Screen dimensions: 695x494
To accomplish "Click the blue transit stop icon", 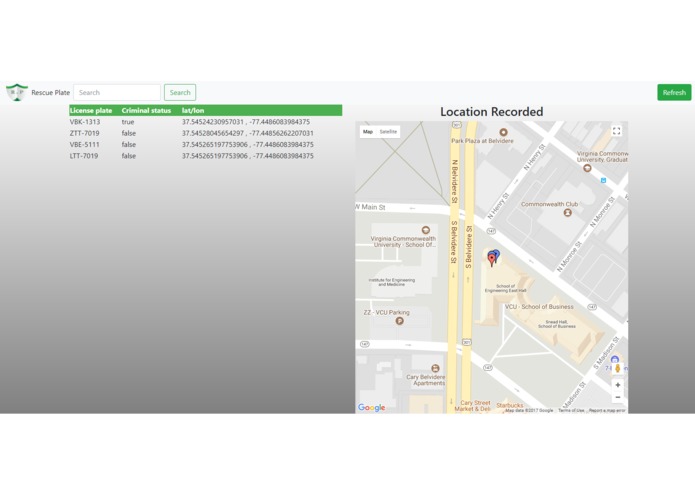I will (603, 180).
